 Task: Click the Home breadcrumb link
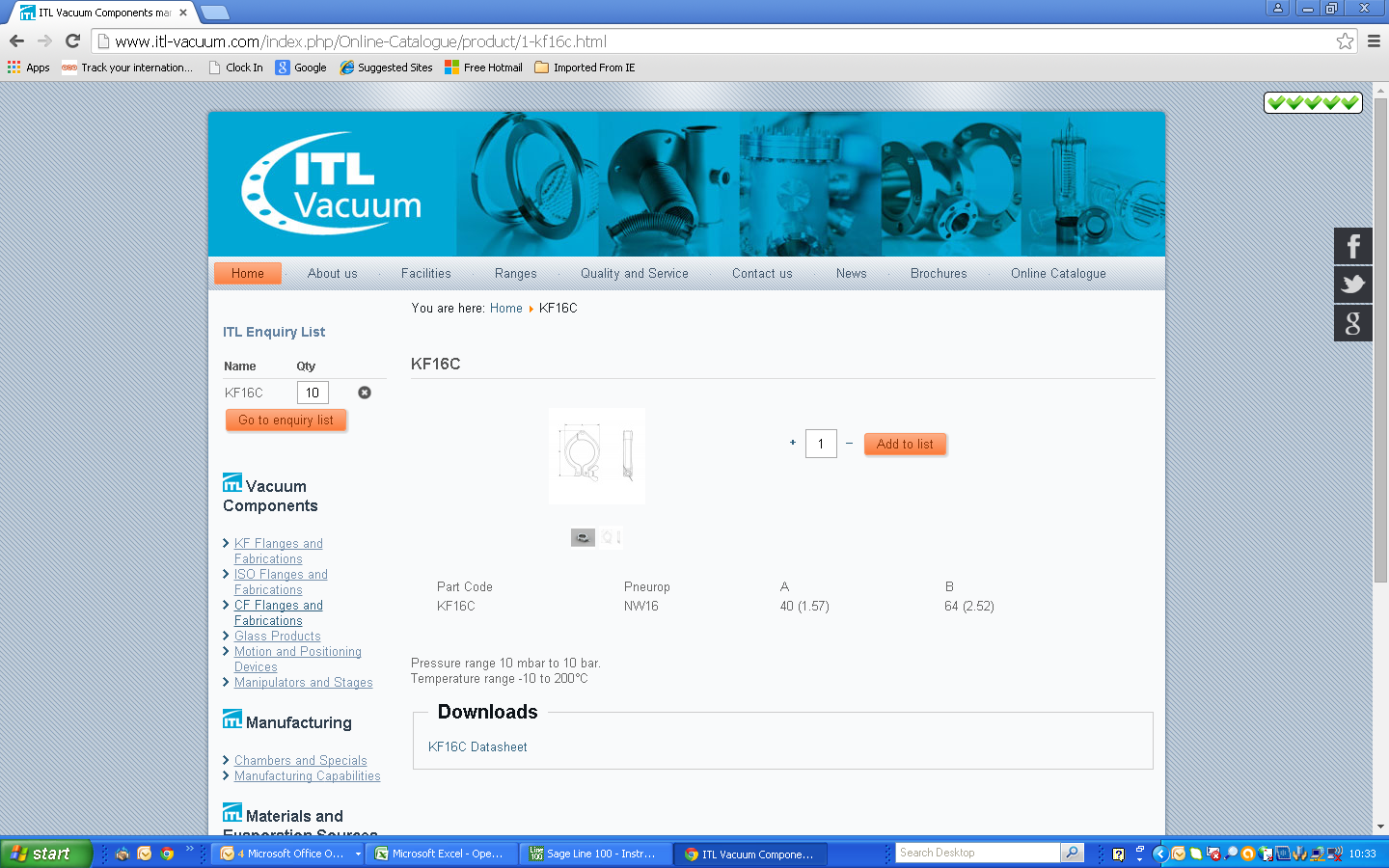pos(506,308)
